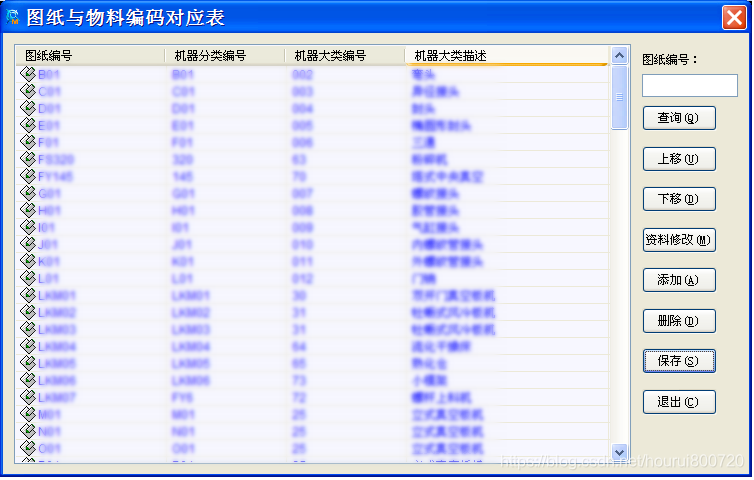Click the row icon beside D01
This screenshot has width=754, height=480.
[28, 108]
